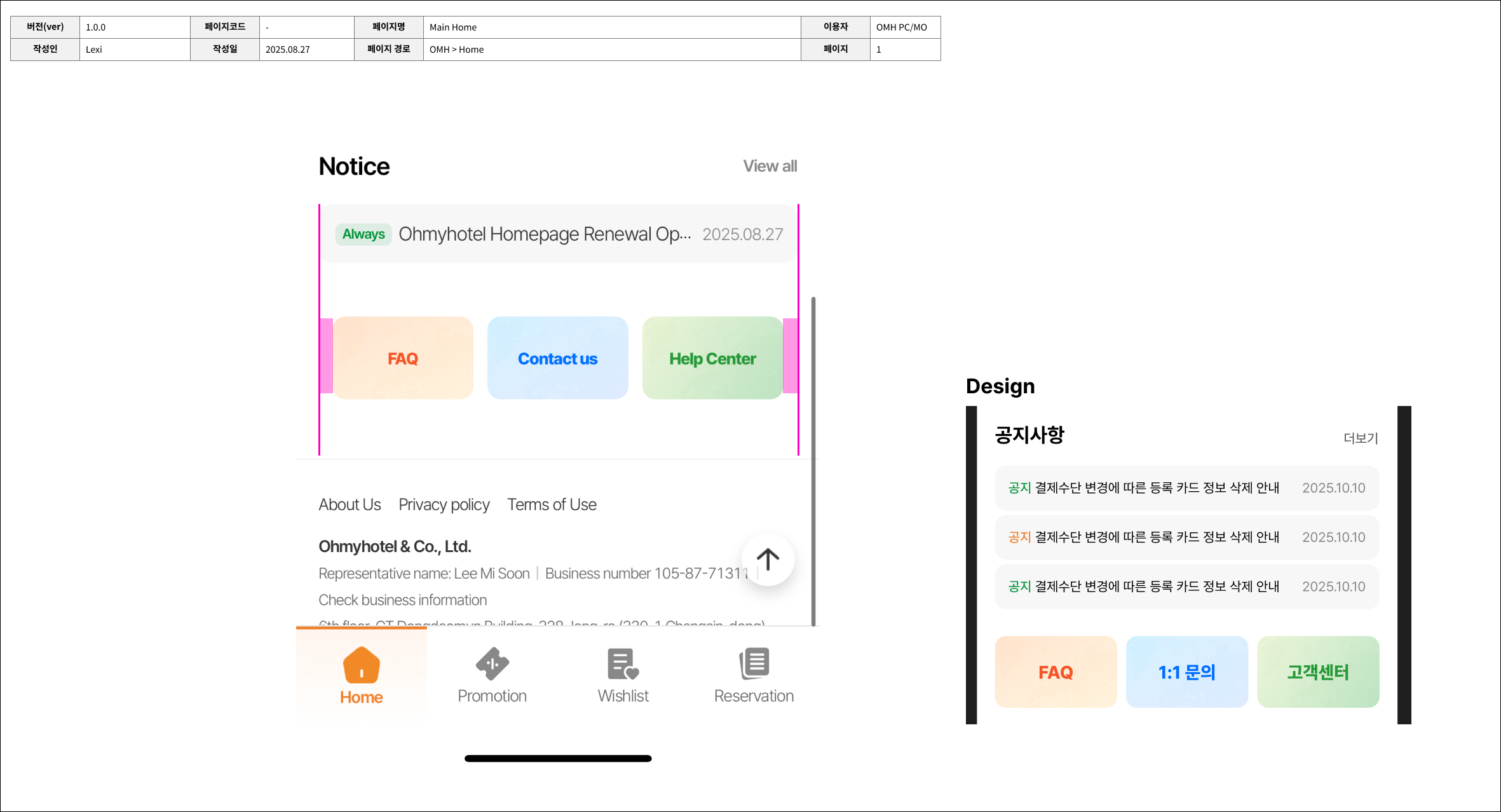Select the blue Contact us card
The width and height of the screenshot is (1501, 812).
(x=557, y=358)
